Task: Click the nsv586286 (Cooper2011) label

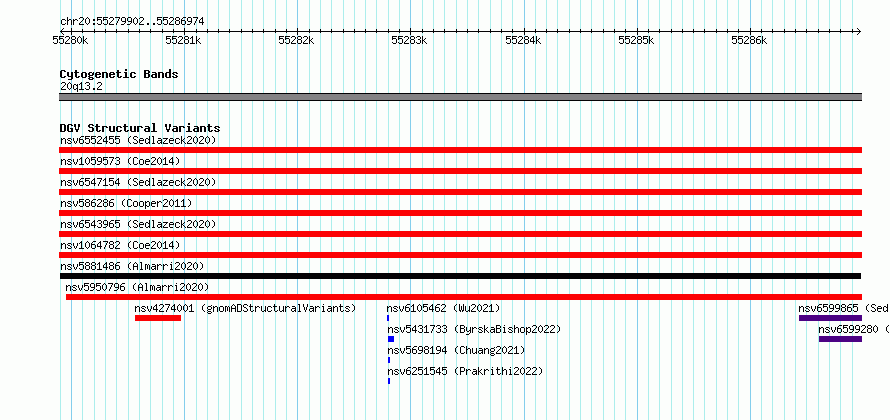Action: tap(126, 203)
